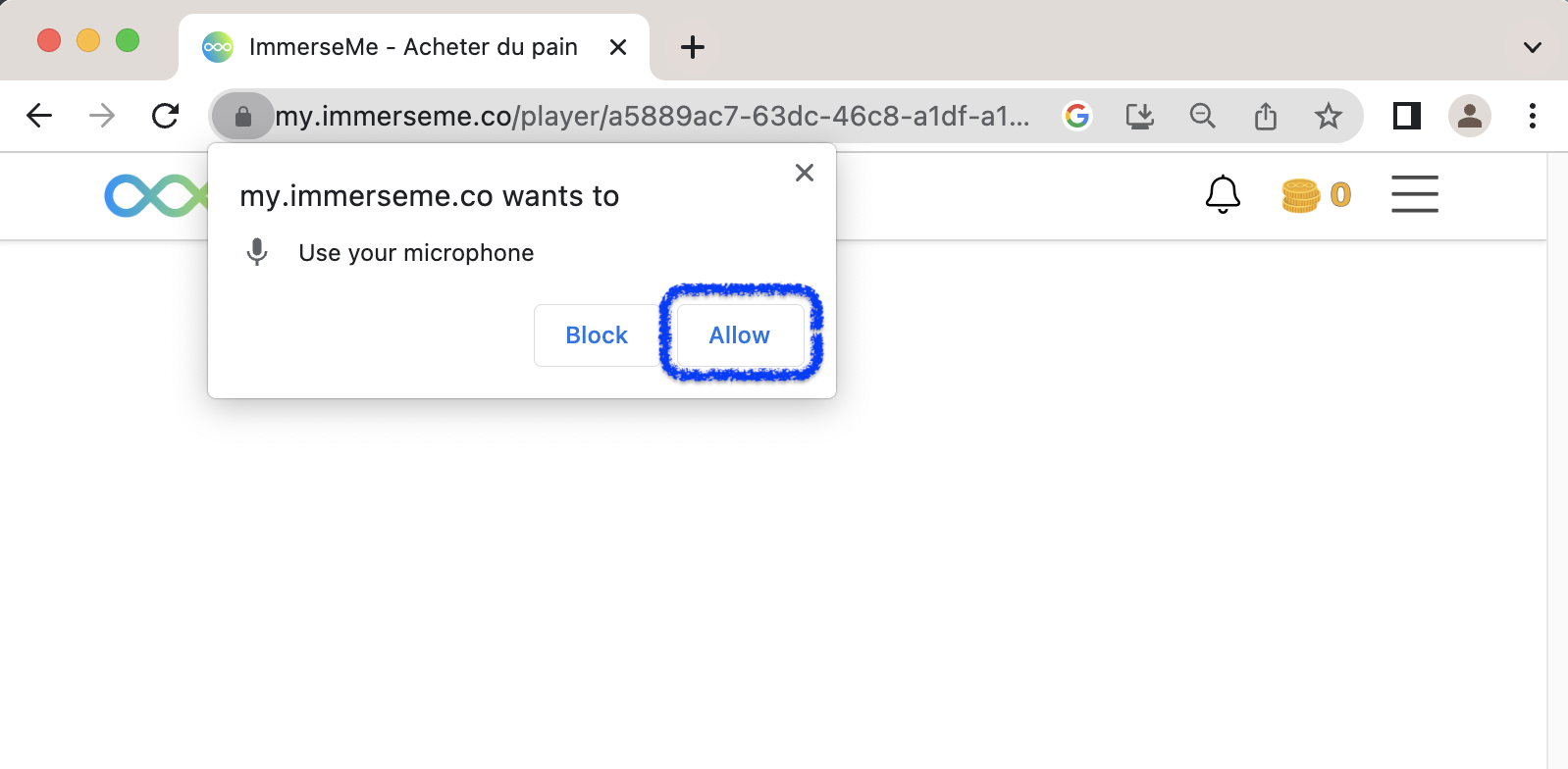Click the microphone icon in the permission dialog
The width and height of the screenshot is (1568, 769).
click(257, 252)
